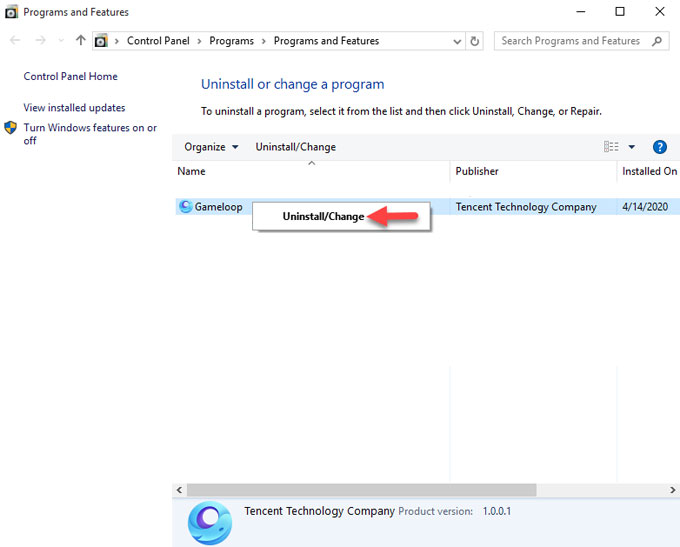Click the Back navigation arrow

(15, 41)
